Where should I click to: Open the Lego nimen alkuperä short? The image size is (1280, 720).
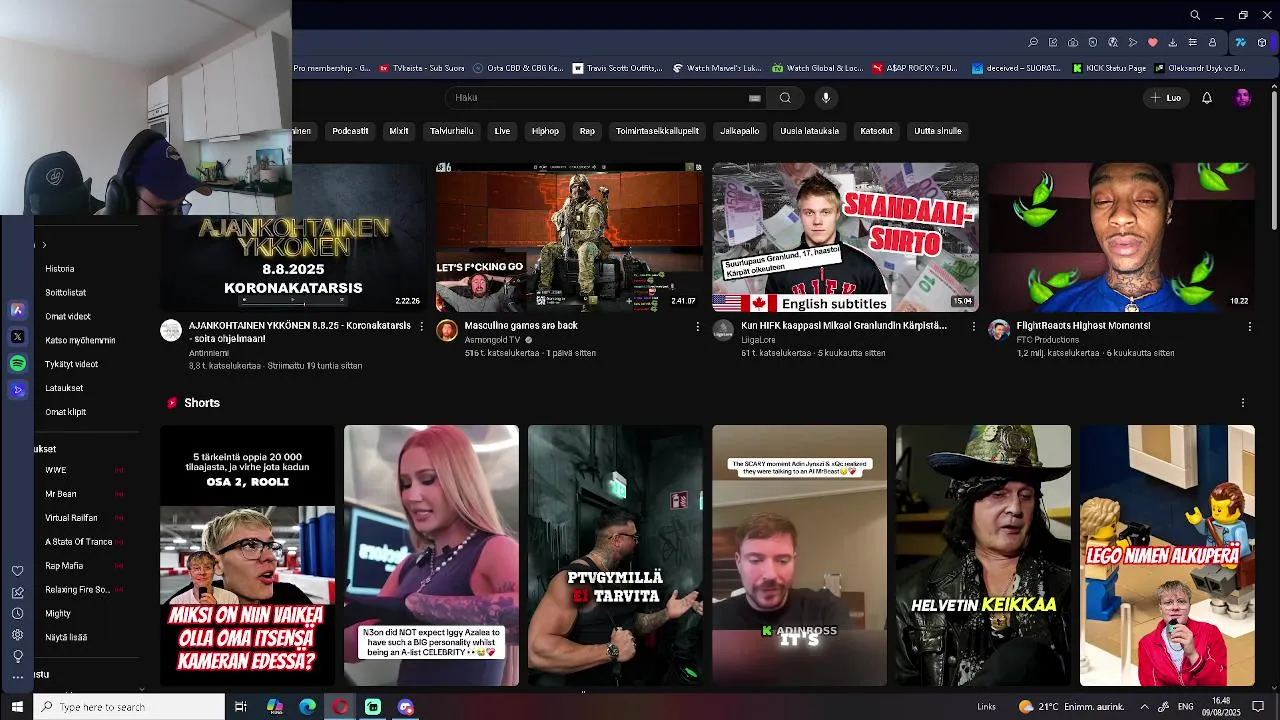click(x=1167, y=555)
